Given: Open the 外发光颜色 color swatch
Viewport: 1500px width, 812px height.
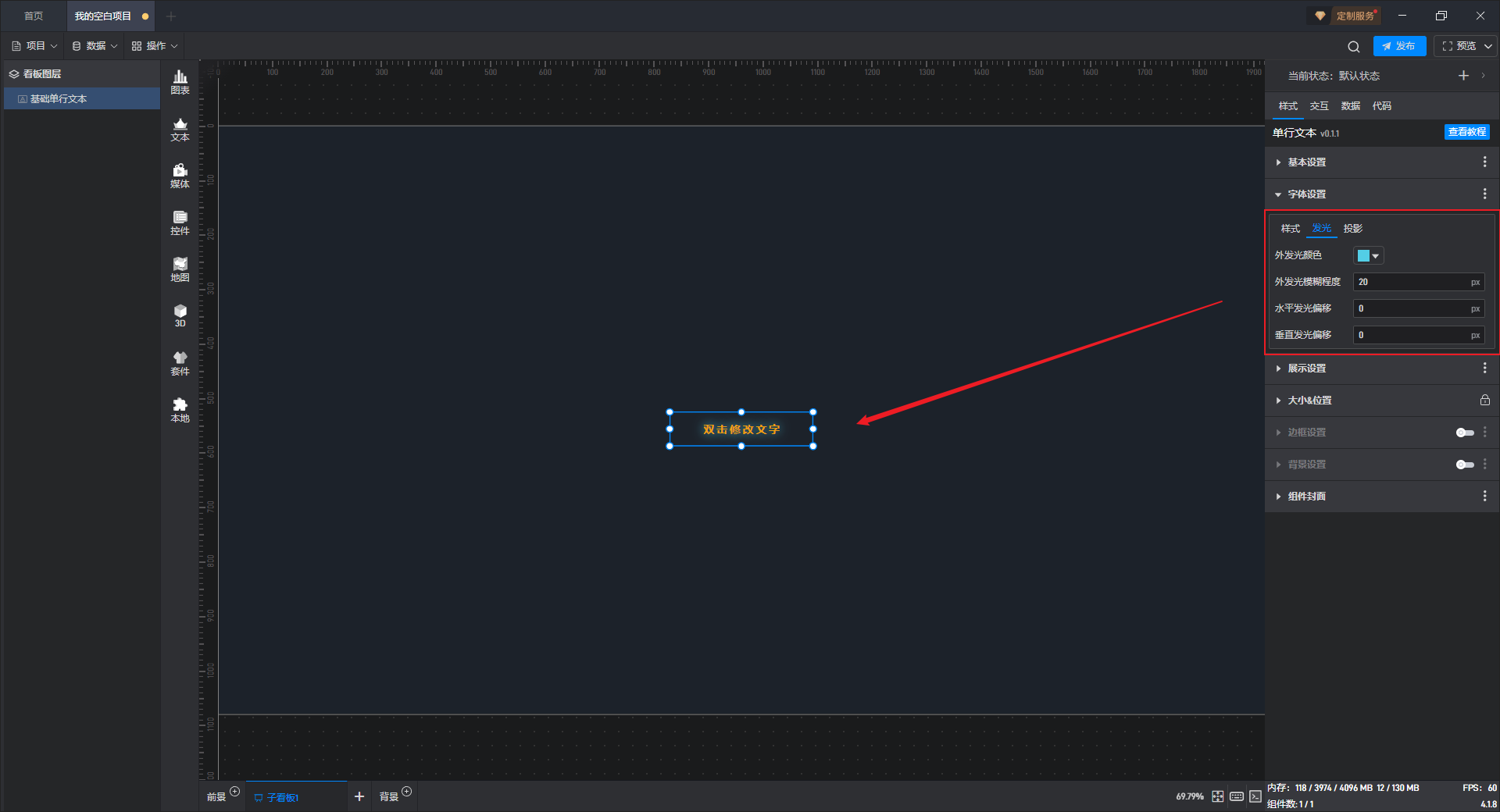Looking at the screenshot, I should tap(1368, 256).
